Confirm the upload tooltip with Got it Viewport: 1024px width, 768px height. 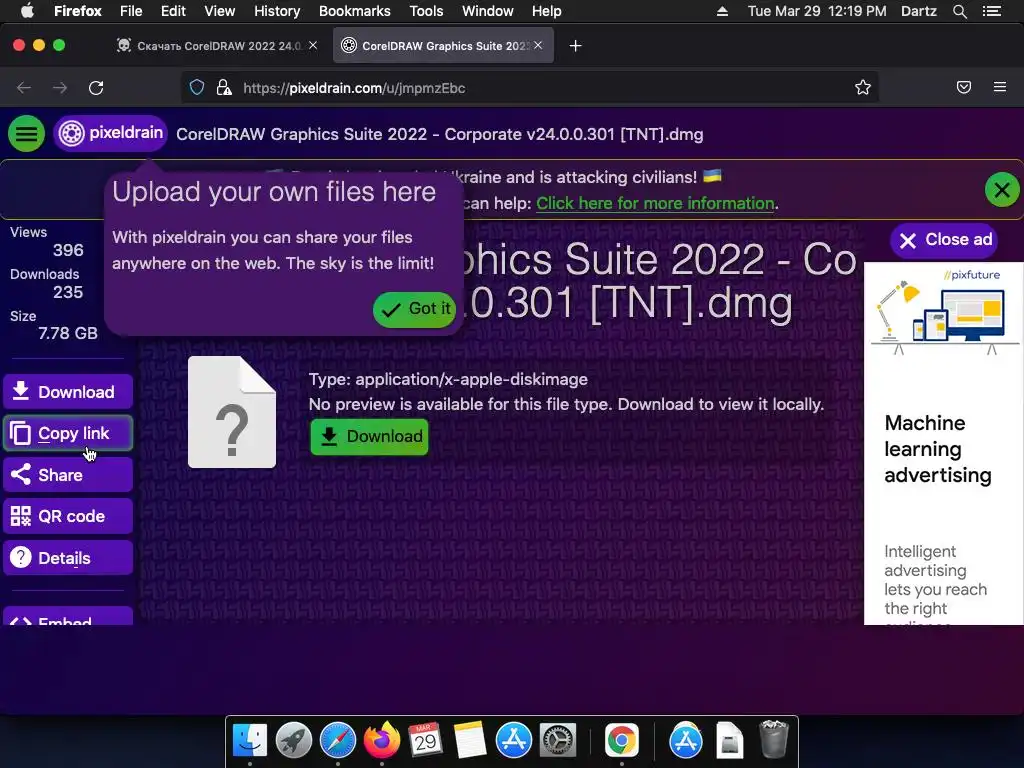[415, 309]
